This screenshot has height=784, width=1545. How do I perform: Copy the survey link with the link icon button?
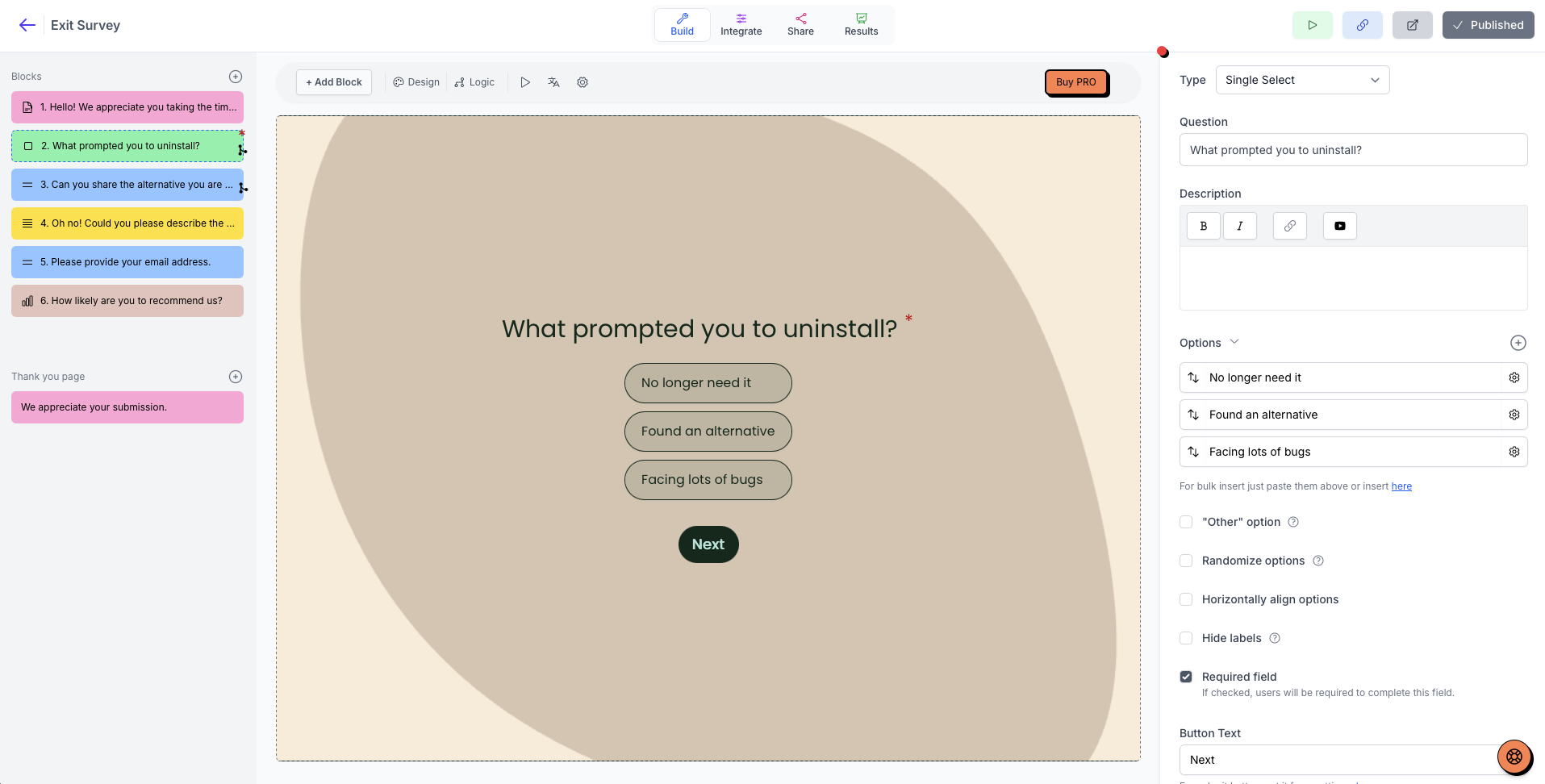pyautogui.click(x=1363, y=25)
